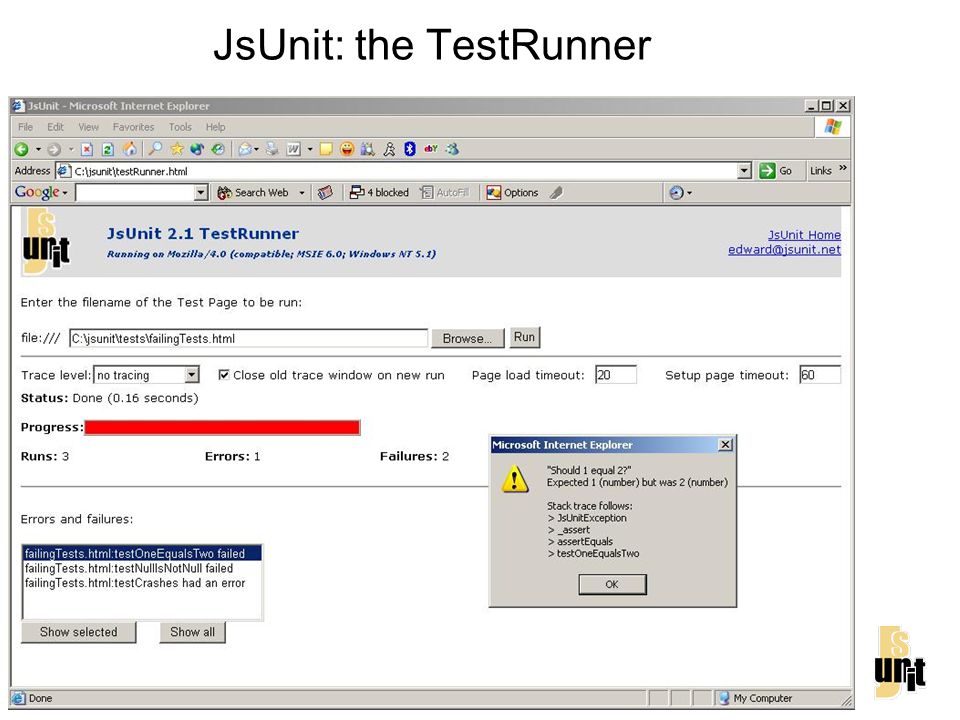960x720 pixels.
Task: Select failingTests.html:testOneEqualsTwo failed row
Action: click(x=143, y=553)
